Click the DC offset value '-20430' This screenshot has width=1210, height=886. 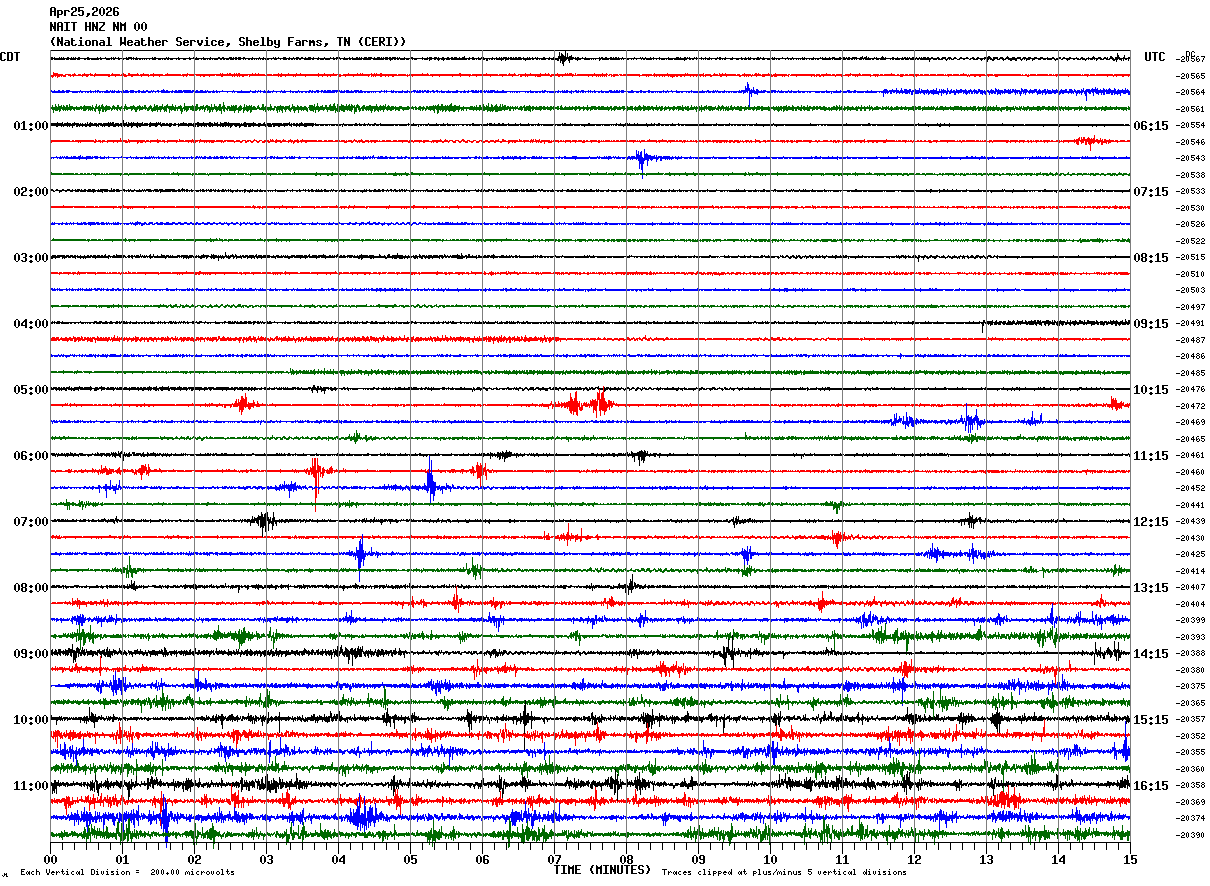coord(1191,538)
